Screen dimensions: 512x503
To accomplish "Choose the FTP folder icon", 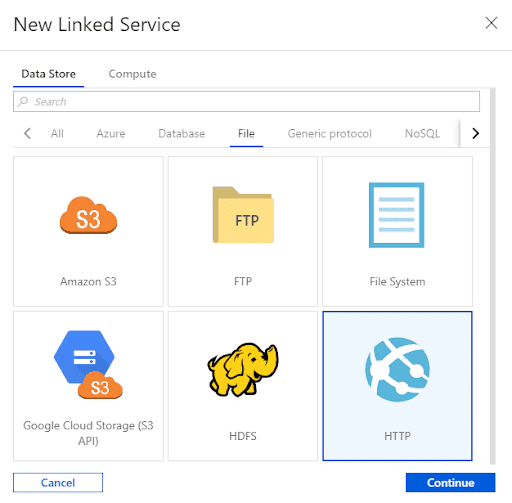I will point(243,215).
